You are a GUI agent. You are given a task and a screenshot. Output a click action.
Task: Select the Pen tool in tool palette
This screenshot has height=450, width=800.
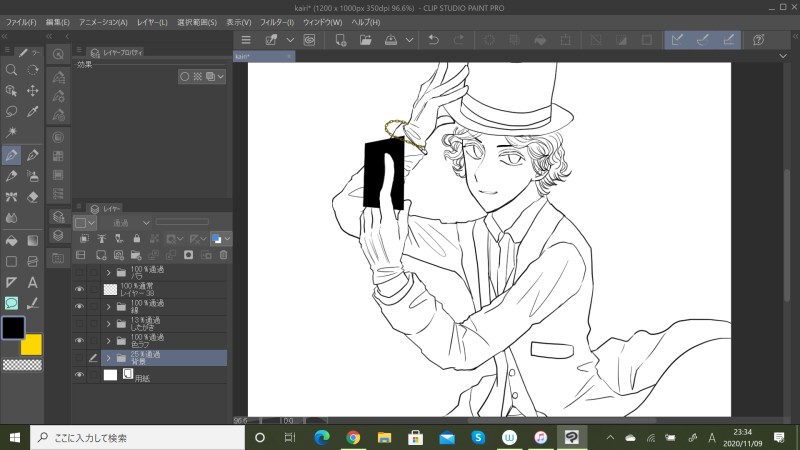(11, 155)
